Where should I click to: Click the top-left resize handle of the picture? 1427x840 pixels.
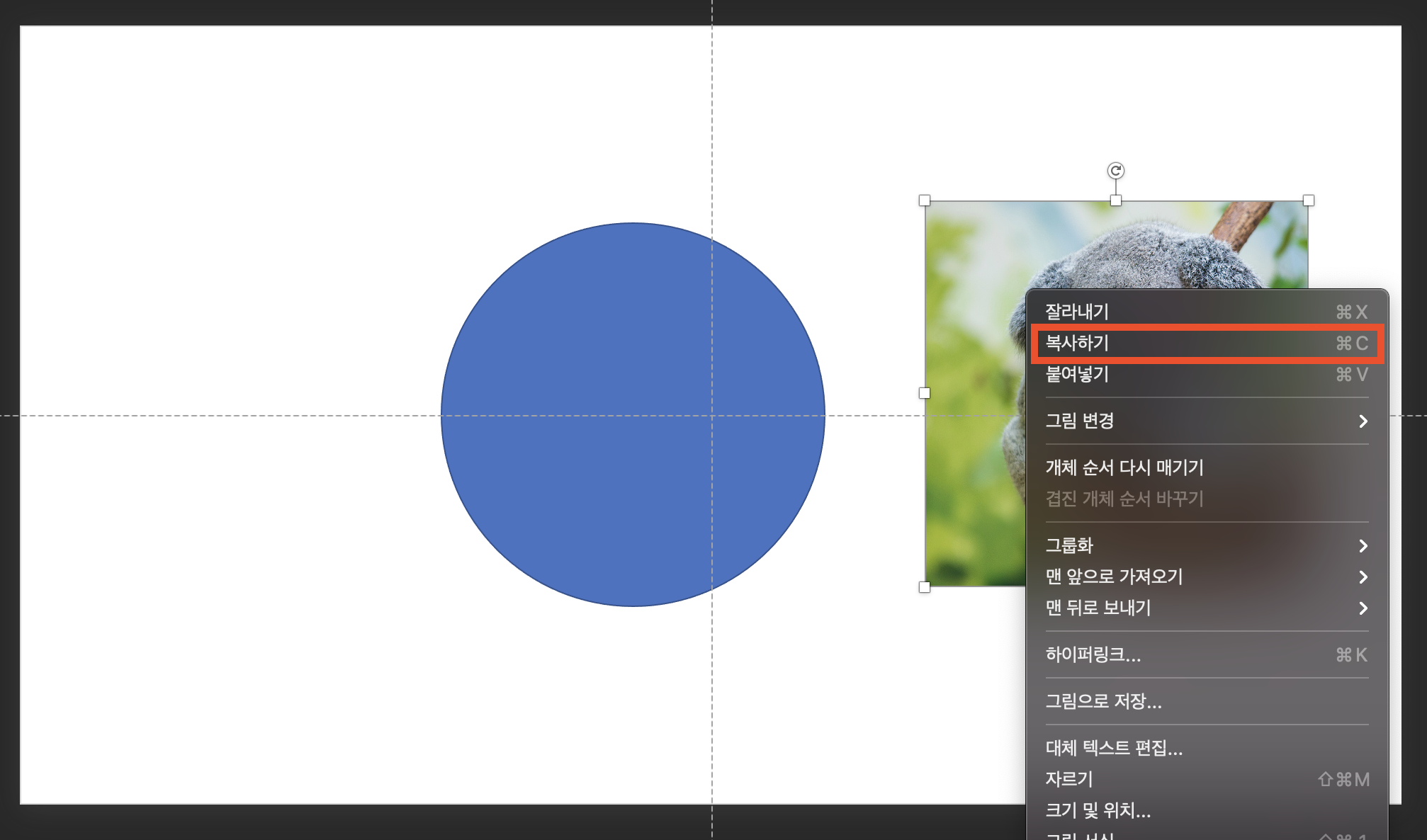click(925, 200)
